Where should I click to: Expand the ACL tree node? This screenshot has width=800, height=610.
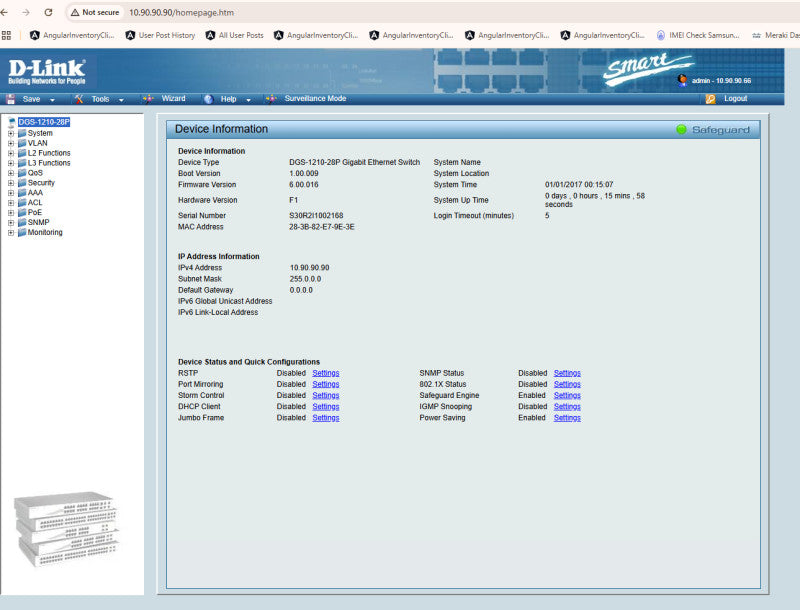point(11,203)
